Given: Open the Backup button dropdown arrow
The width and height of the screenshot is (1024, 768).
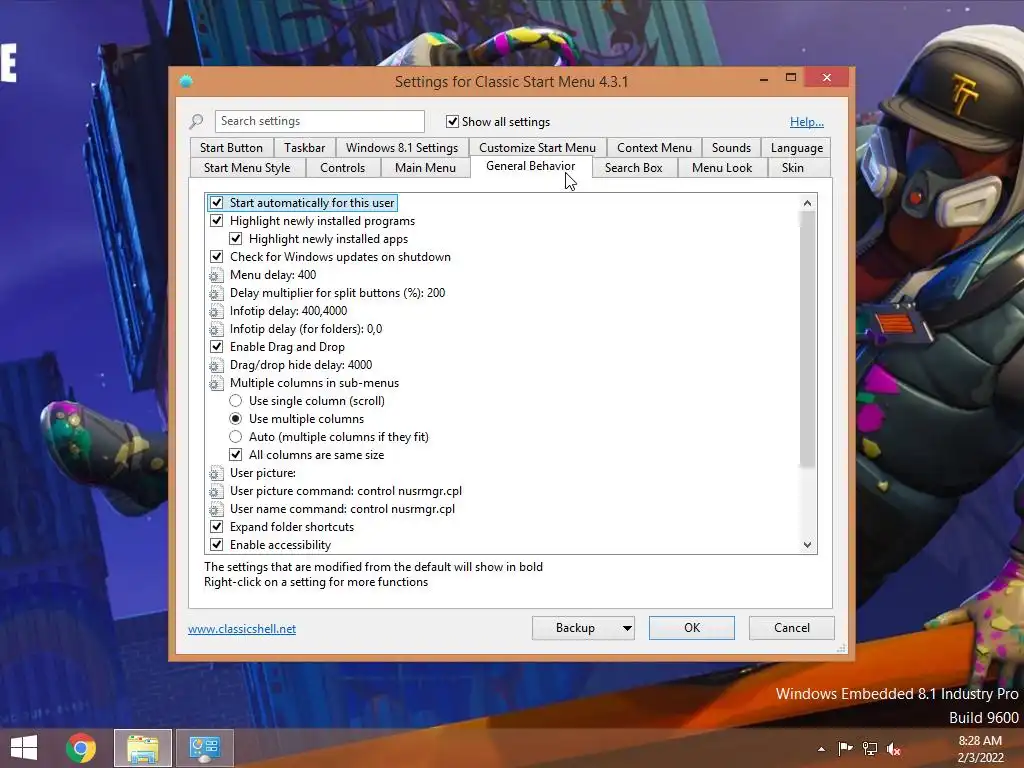Looking at the screenshot, I should tap(627, 628).
